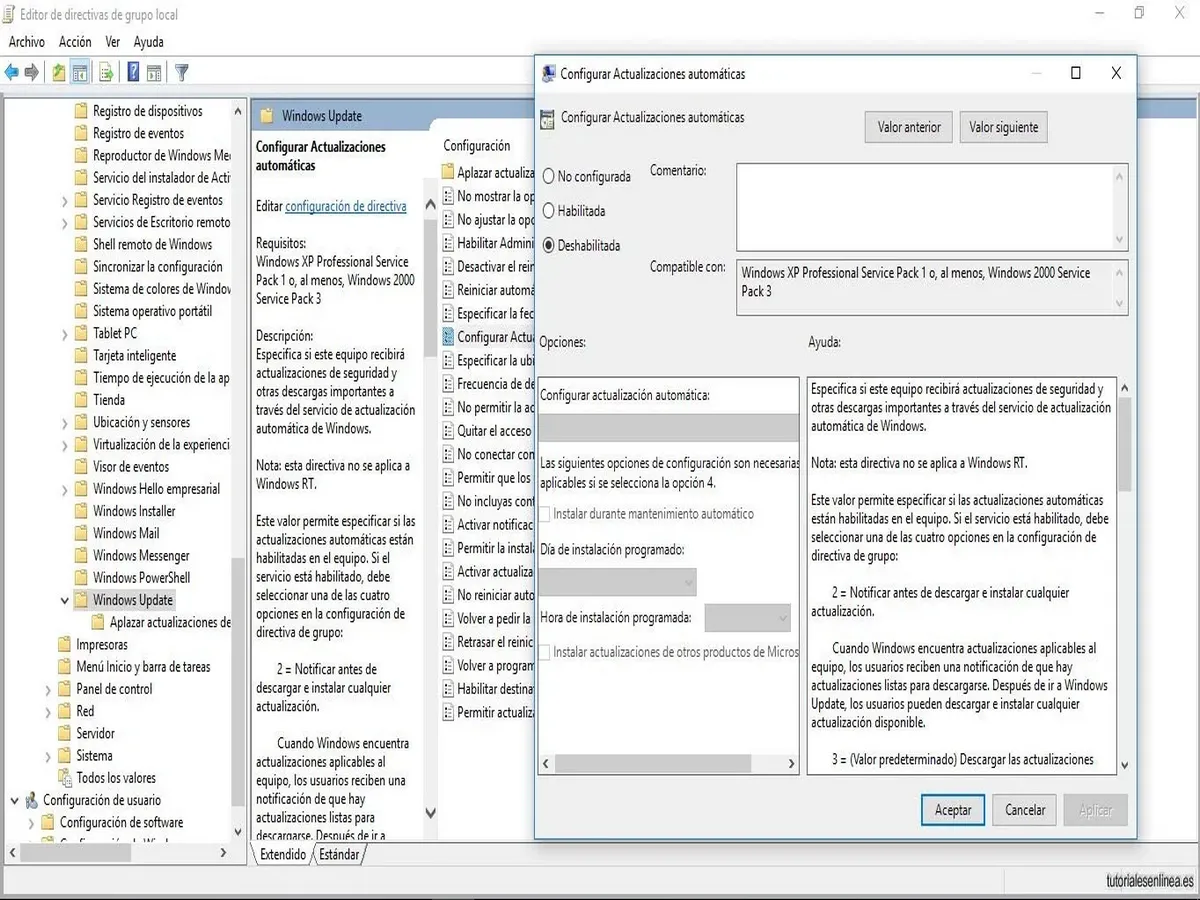Click the Configurar Actualizaciones policy icon in list
The height and width of the screenshot is (900, 1200).
[x=448, y=337]
